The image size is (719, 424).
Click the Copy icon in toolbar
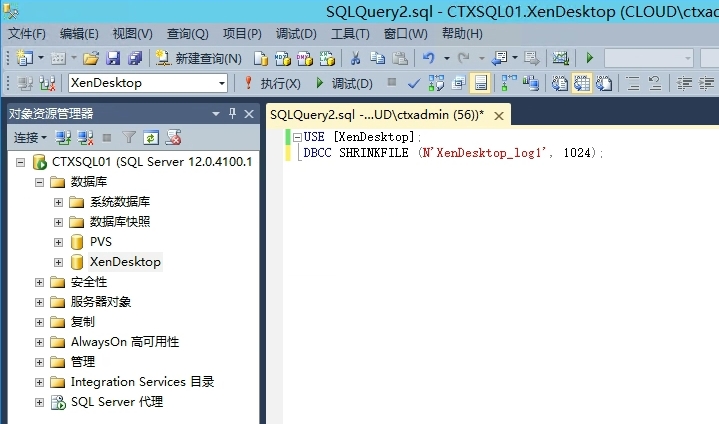[378, 58]
